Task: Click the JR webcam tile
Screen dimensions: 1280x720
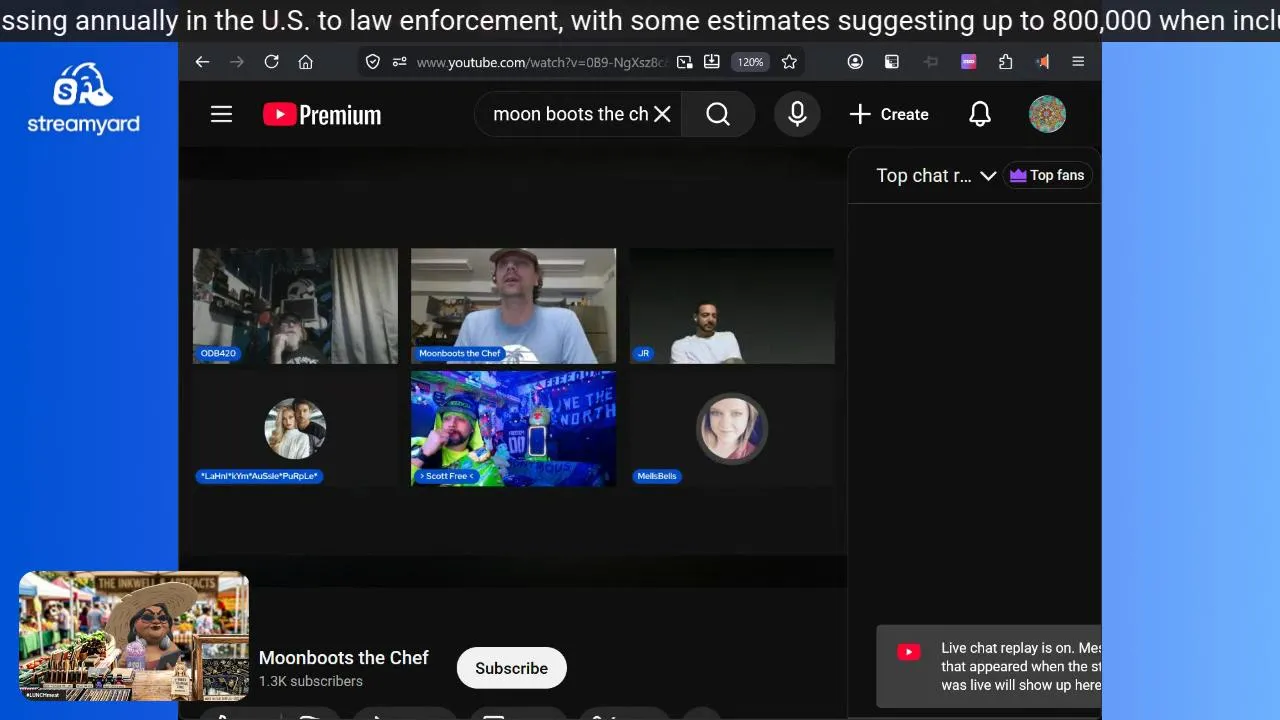Action: click(x=732, y=305)
